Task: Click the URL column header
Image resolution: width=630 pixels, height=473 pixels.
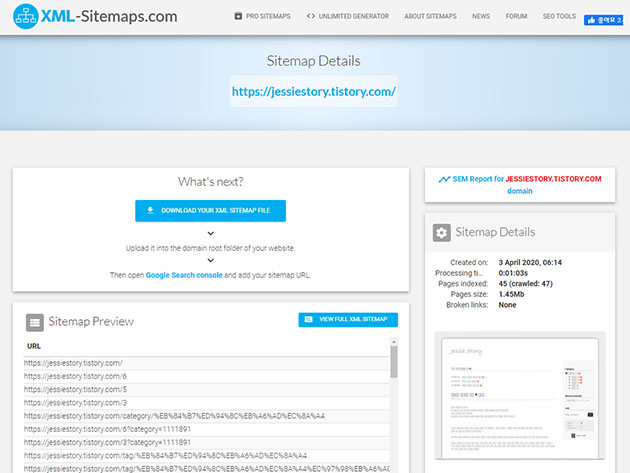Action: [x=34, y=346]
